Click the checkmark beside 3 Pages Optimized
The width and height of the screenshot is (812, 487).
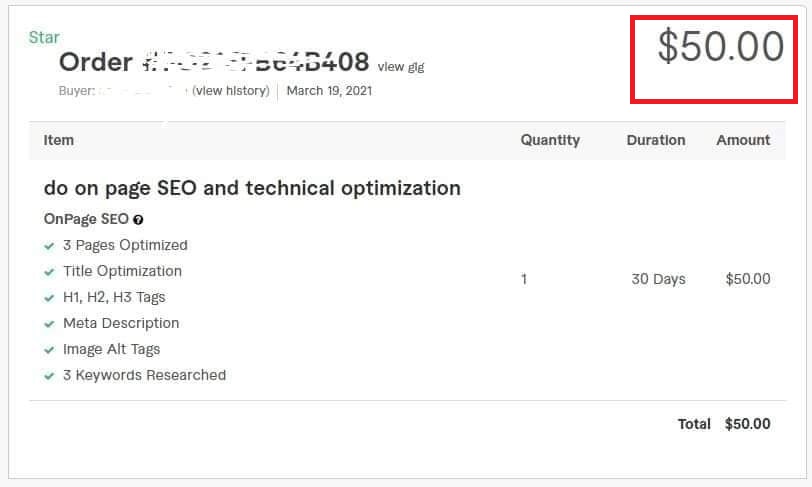click(49, 246)
